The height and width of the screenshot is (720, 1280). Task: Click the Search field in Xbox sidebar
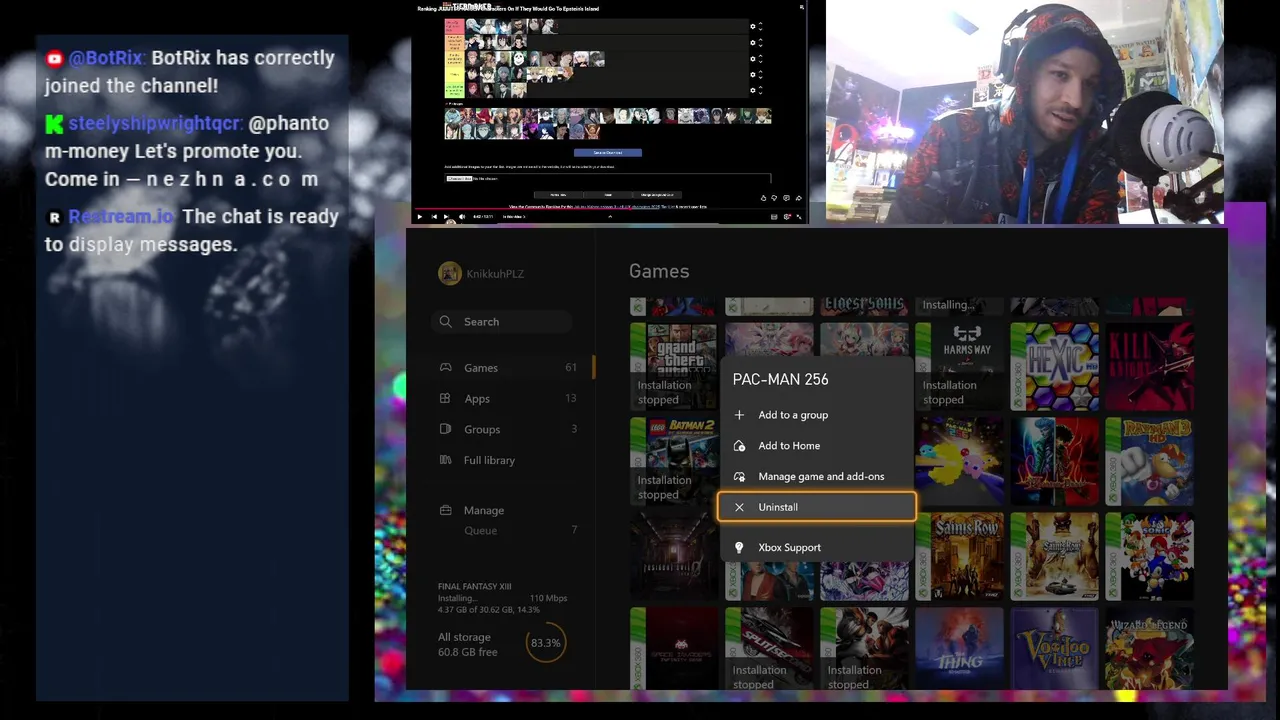click(503, 322)
